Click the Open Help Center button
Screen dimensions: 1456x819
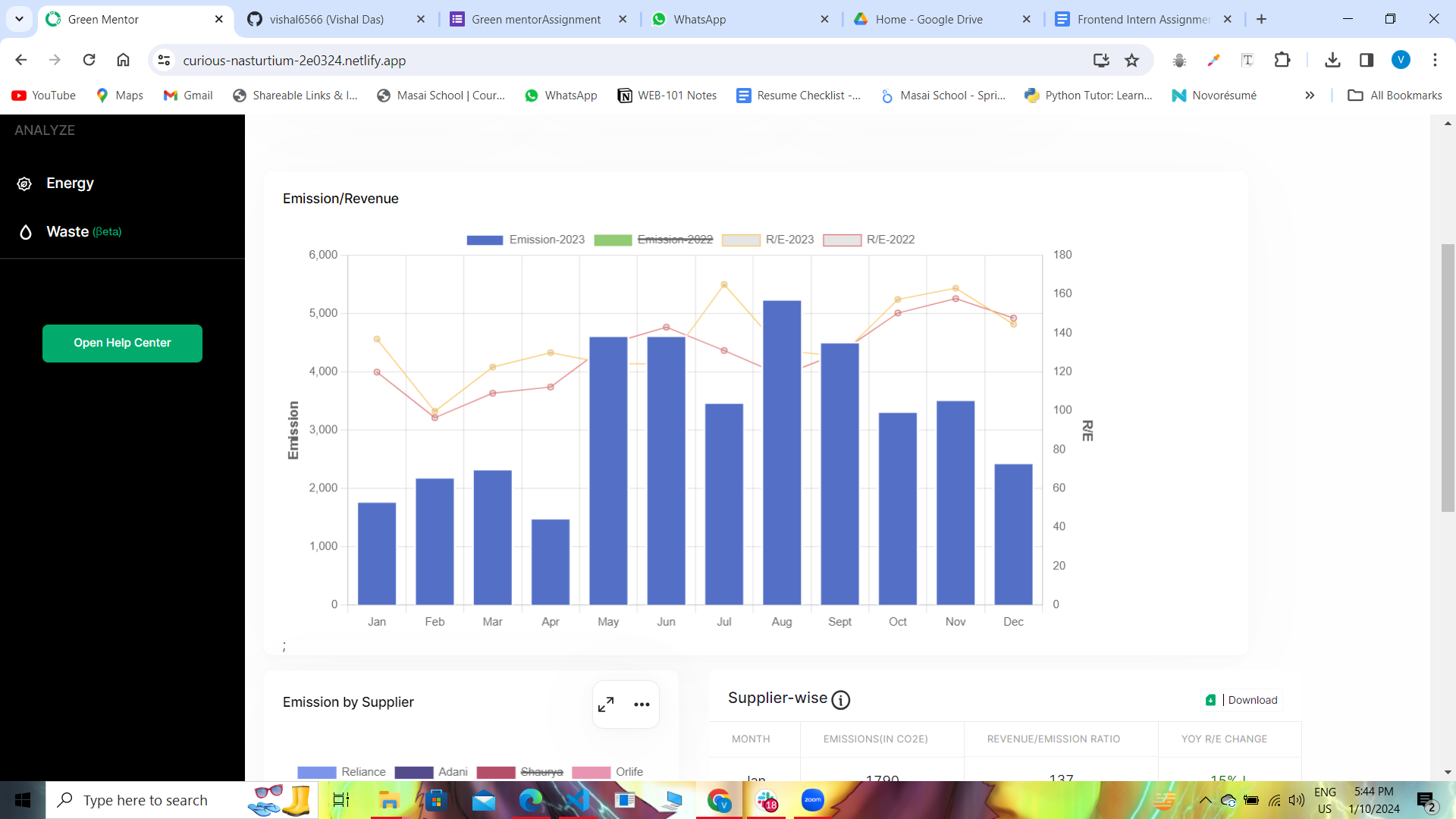click(122, 343)
